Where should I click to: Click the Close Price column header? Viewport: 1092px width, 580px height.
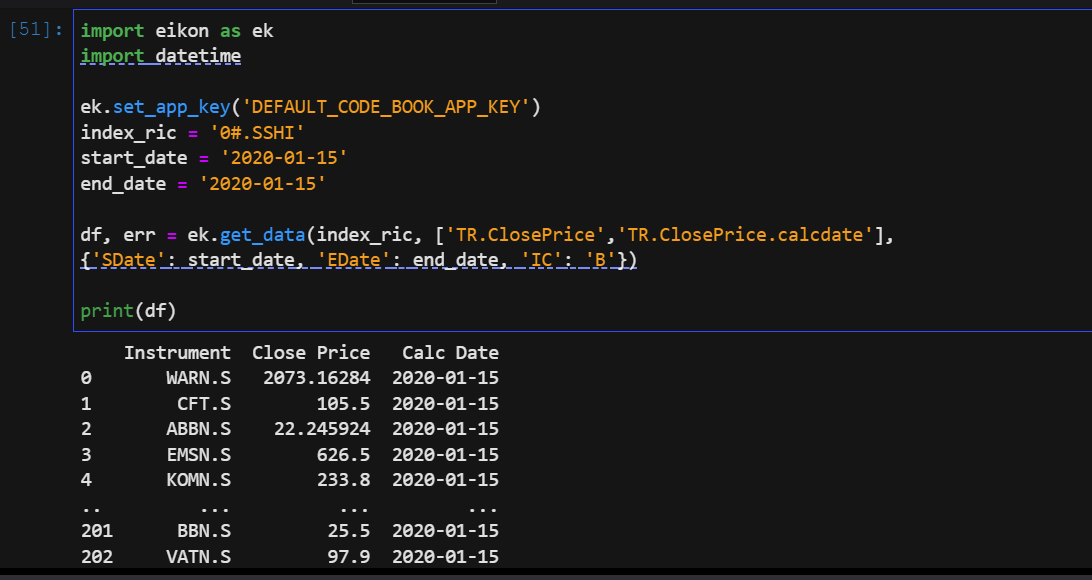(311, 353)
